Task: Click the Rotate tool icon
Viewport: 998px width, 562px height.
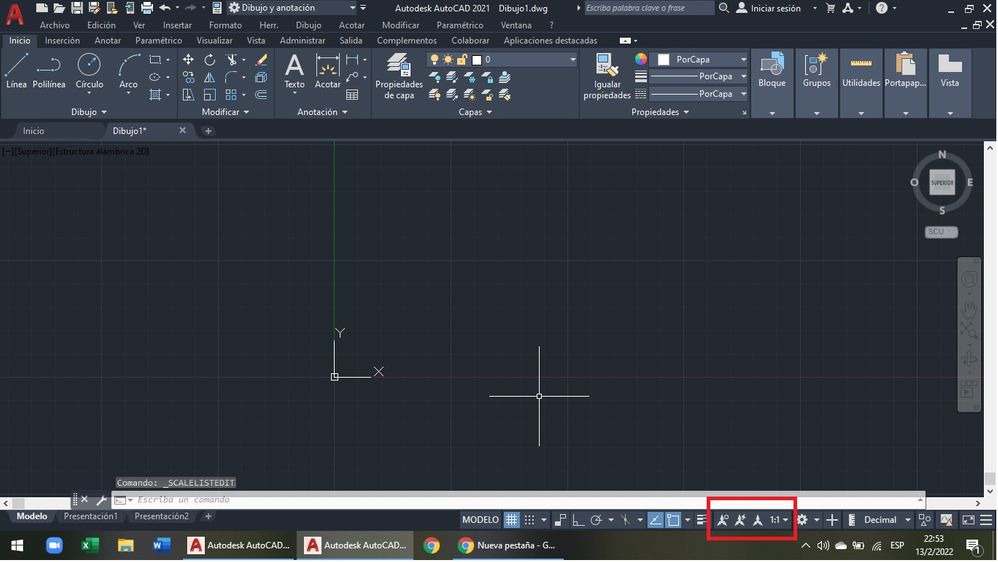Action: (x=209, y=60)
